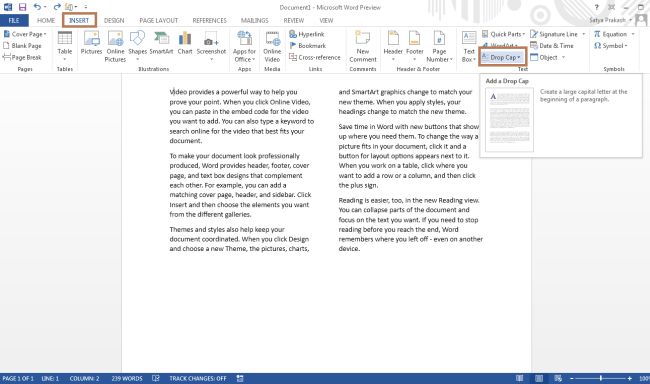Open Apps for Office
This screenshot has width=650, height=384.
(244, 46)
